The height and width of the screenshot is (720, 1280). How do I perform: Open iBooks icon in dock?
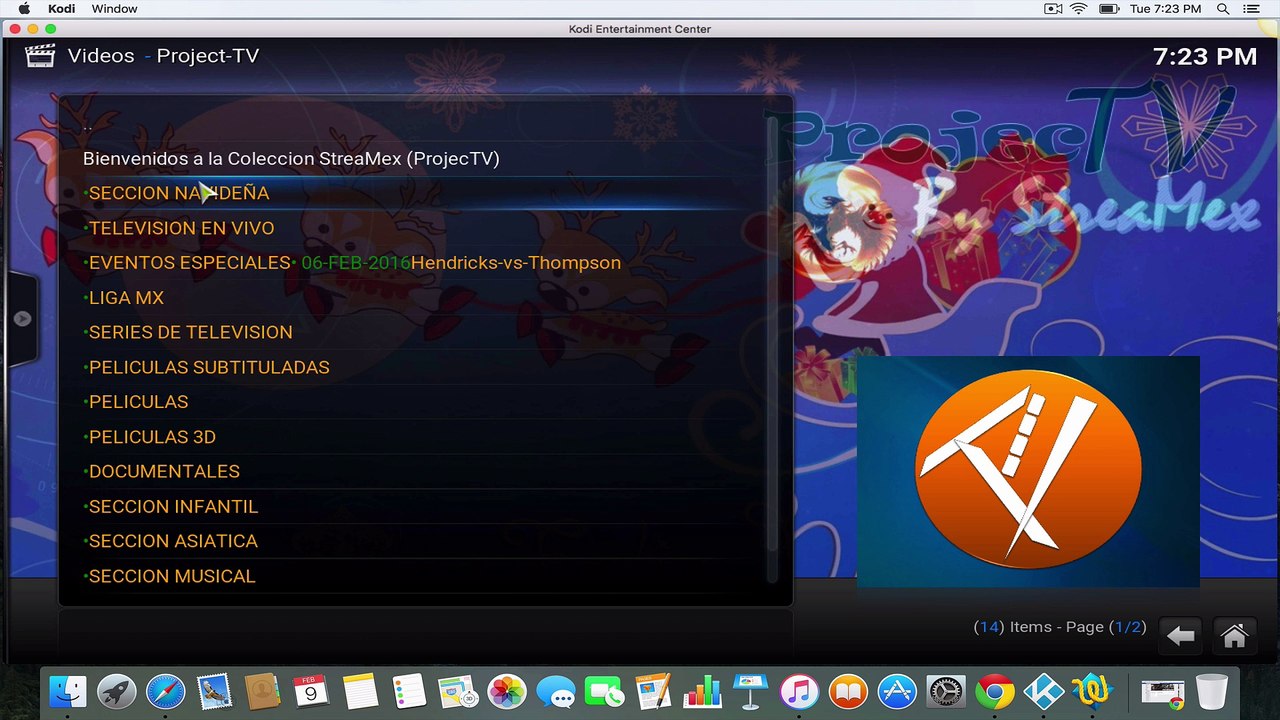click(x=848, y=691)
